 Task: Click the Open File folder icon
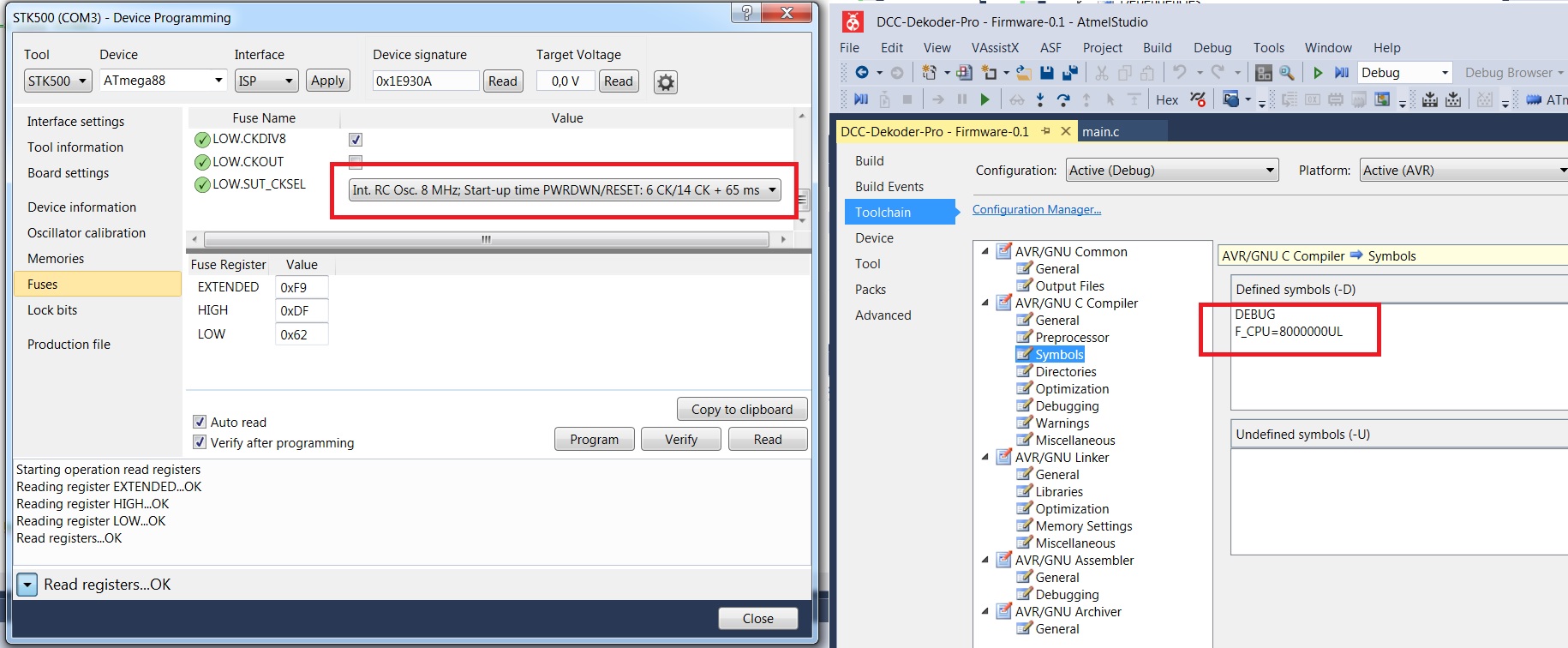pyautogui.click(x=1023, y=73)
